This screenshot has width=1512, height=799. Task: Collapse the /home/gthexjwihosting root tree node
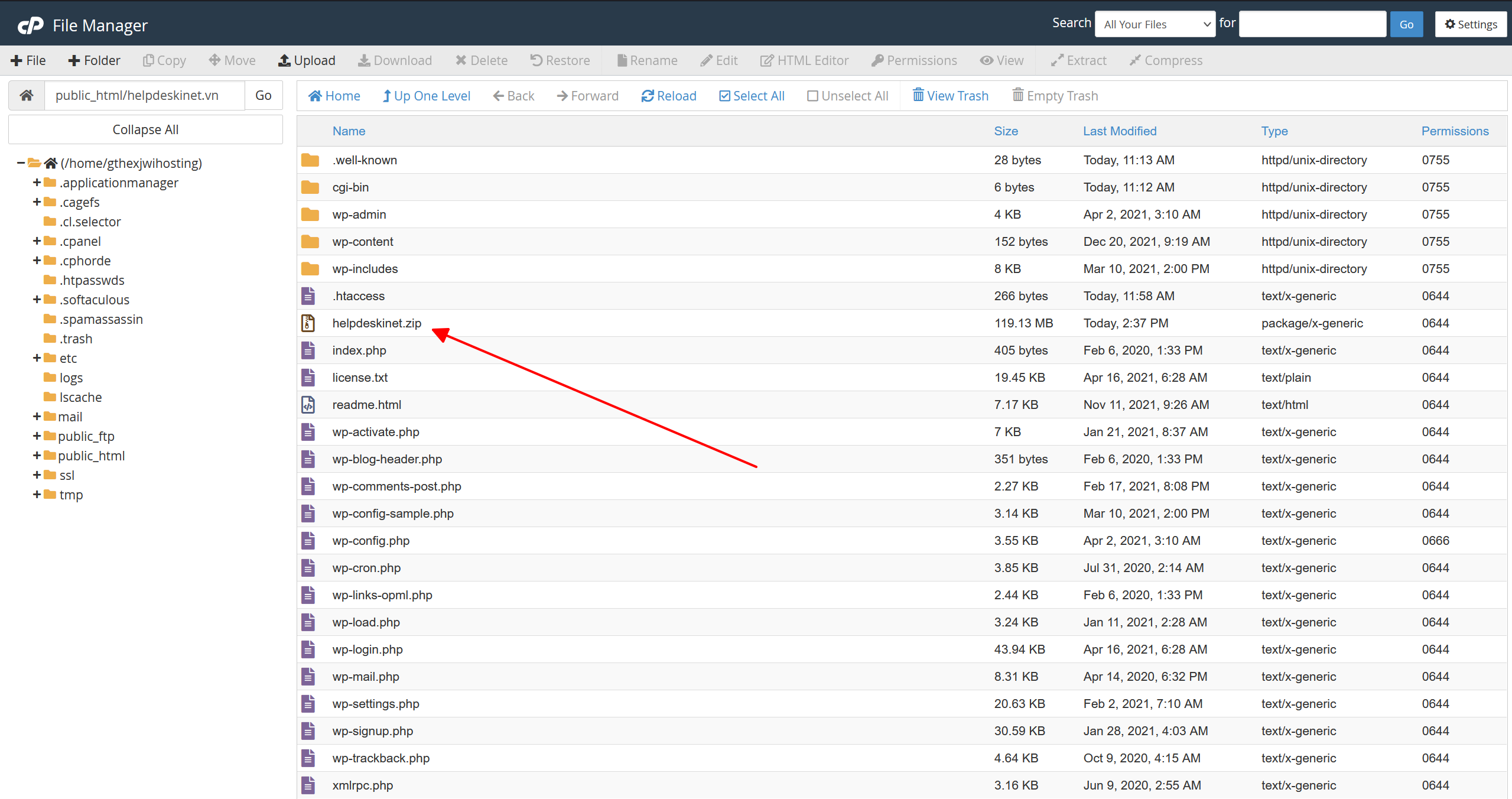pos(21,163)
